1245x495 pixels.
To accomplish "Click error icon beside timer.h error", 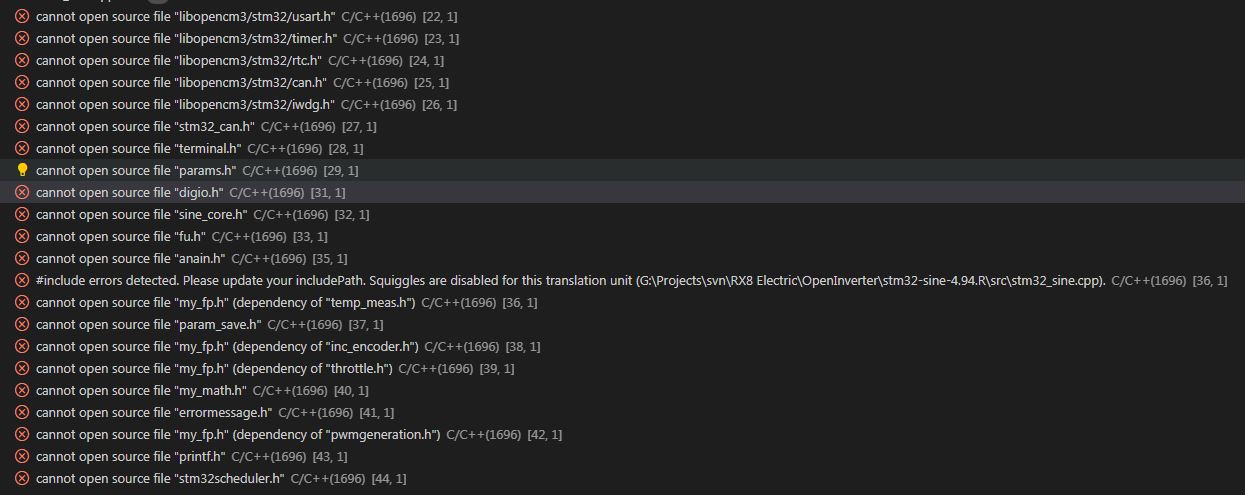I will click(22, 39).
